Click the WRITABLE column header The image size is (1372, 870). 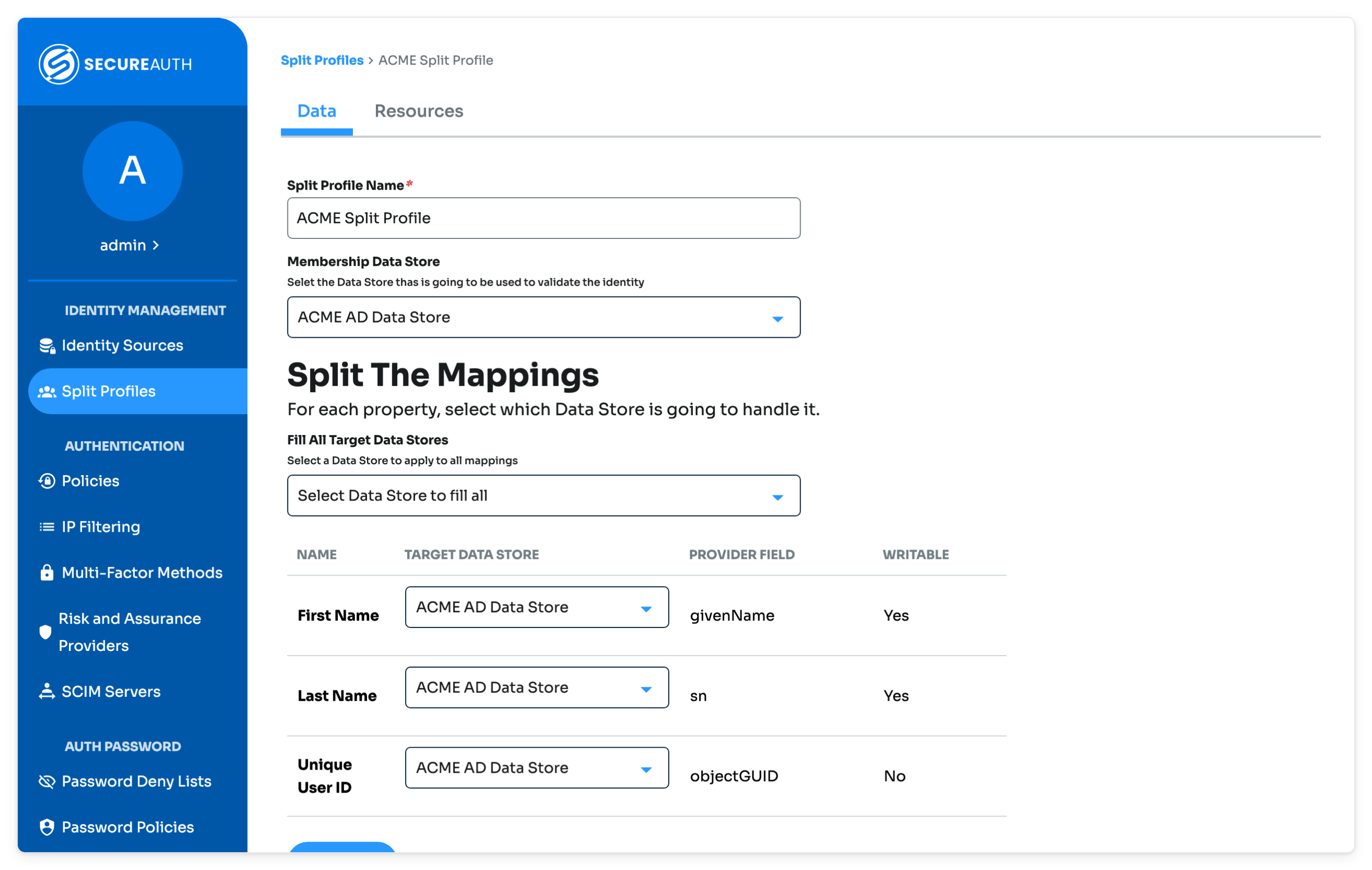(x=916, y=554)
